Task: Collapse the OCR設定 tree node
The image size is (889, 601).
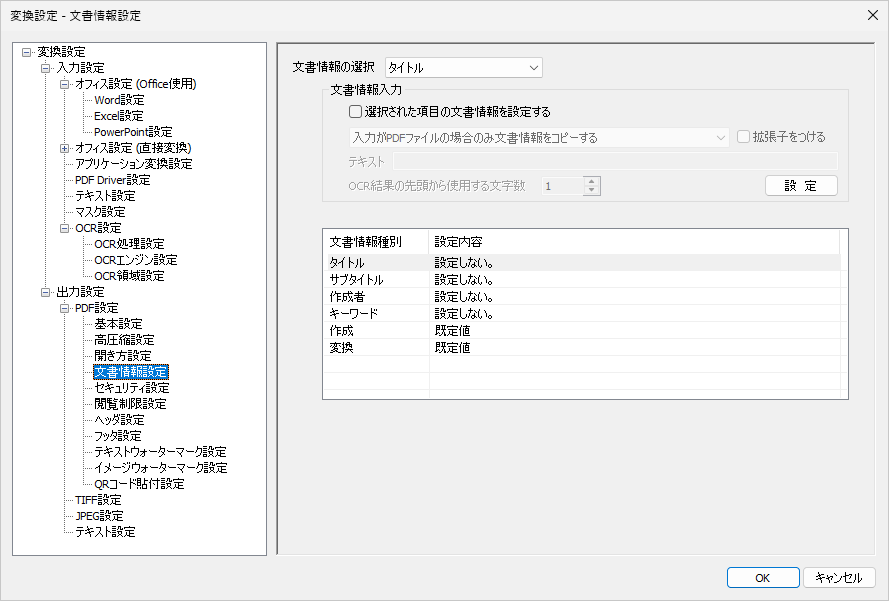Action: (64, 228)
